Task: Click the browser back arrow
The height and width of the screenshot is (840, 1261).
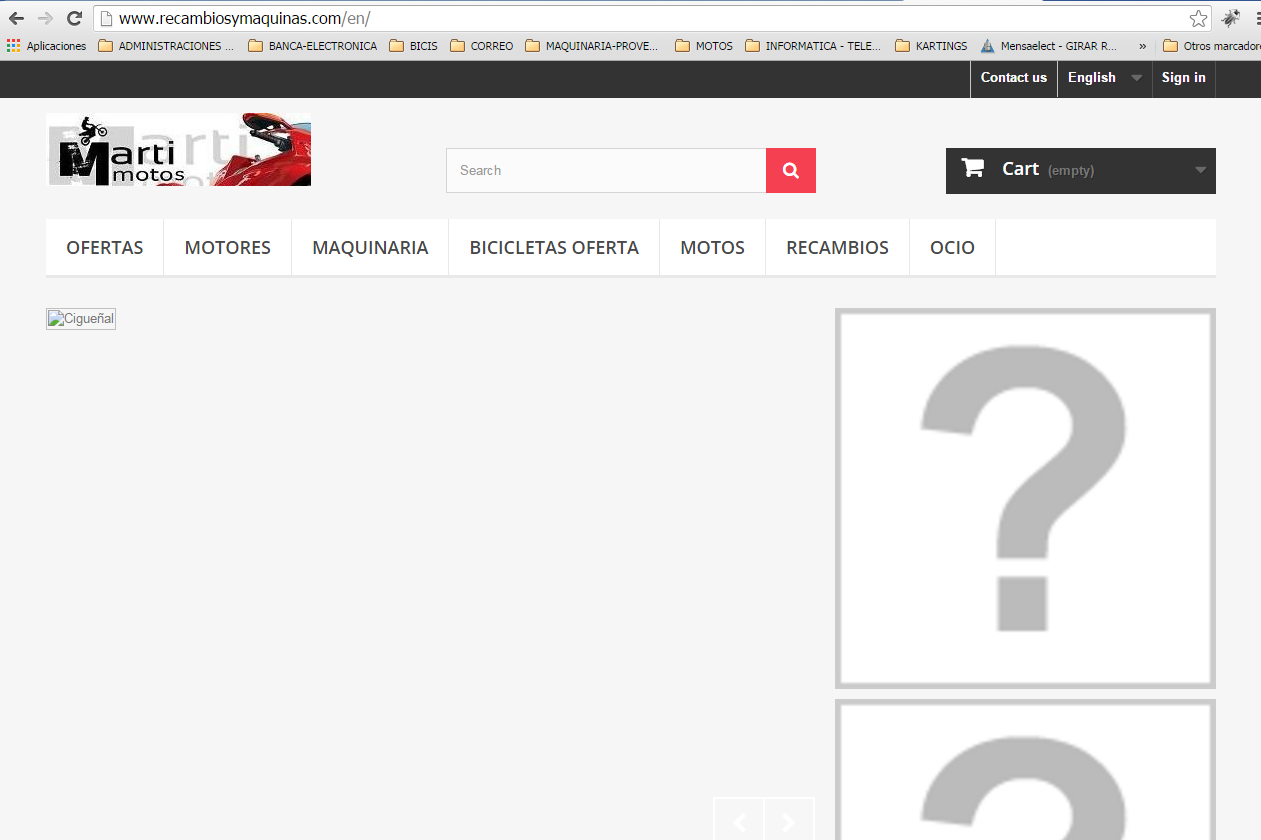Action: 16,18
